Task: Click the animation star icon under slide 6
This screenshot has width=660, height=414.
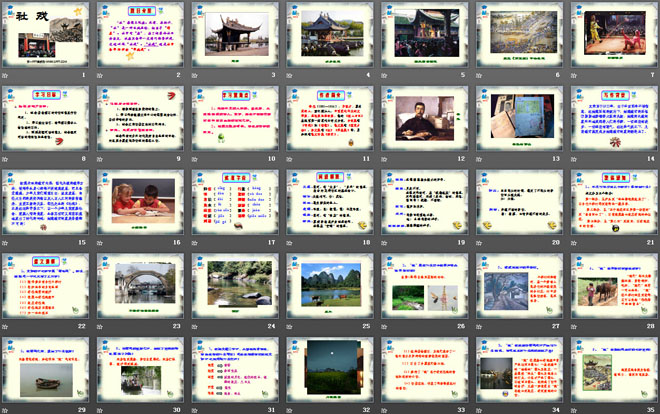Action: tap(479, 76)
